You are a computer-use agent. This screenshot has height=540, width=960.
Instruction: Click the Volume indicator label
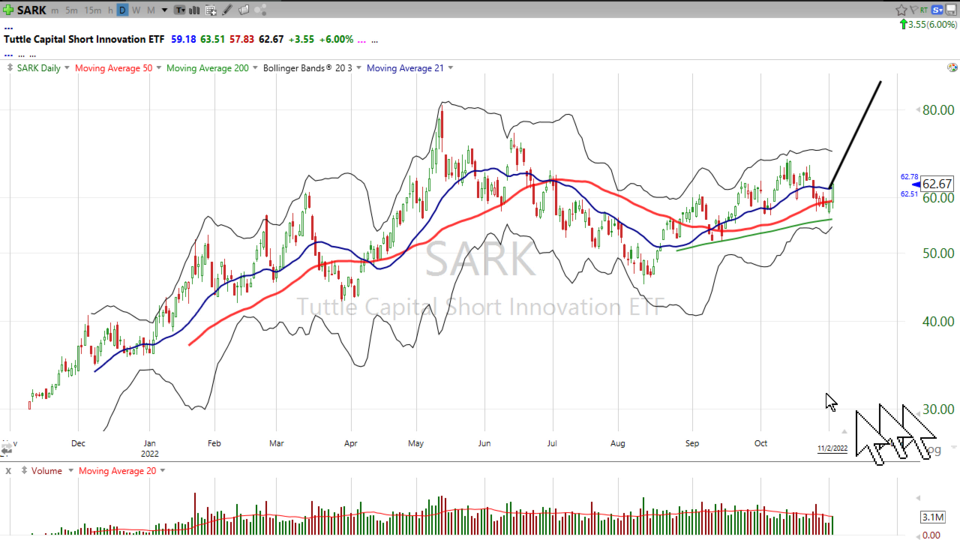point(47,471)
